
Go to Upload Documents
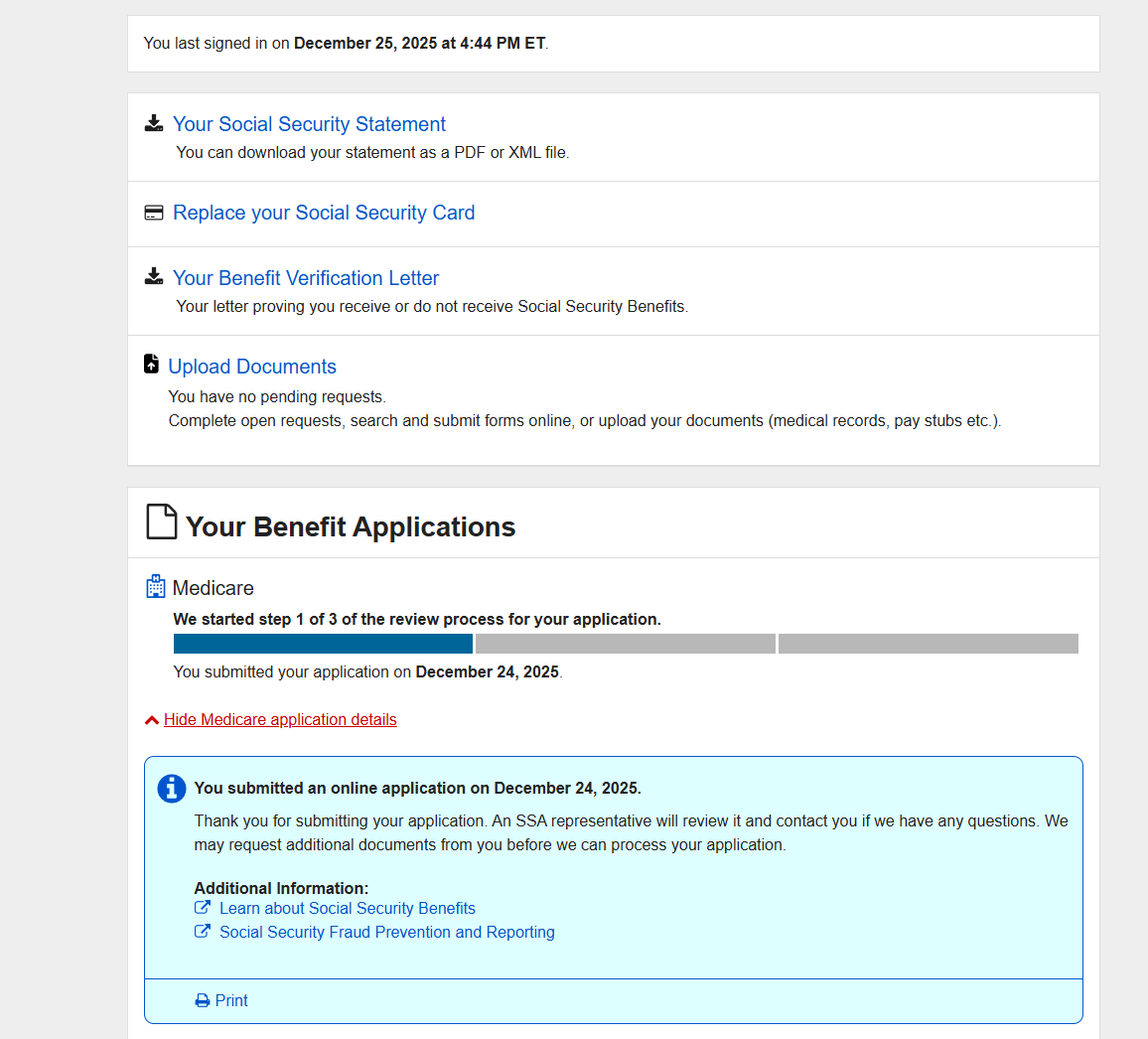point(252,367)
